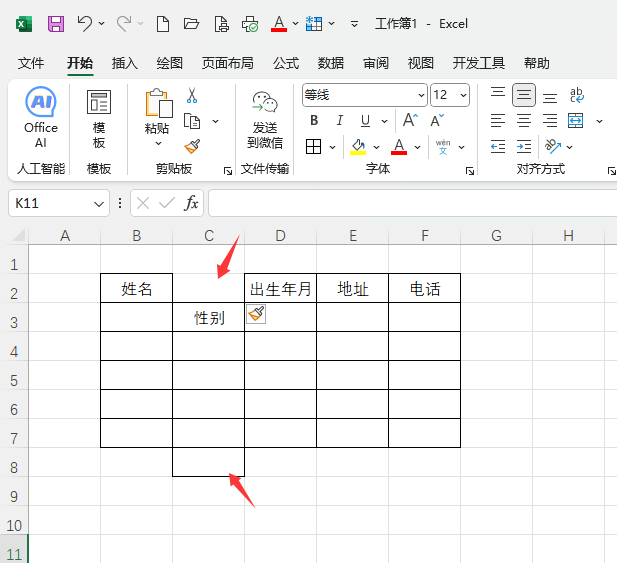The width and height of the screenshot is (617, 563).
Task: Toggle align text left
Action: [498, 120]
